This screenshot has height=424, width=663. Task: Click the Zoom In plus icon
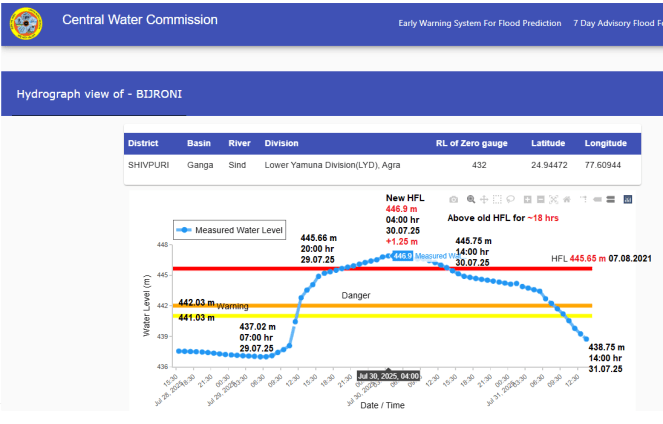point(527,200)
